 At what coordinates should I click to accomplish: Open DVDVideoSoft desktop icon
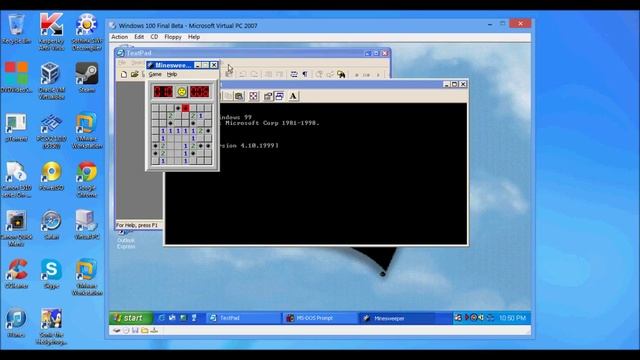(x=16, y=77)
